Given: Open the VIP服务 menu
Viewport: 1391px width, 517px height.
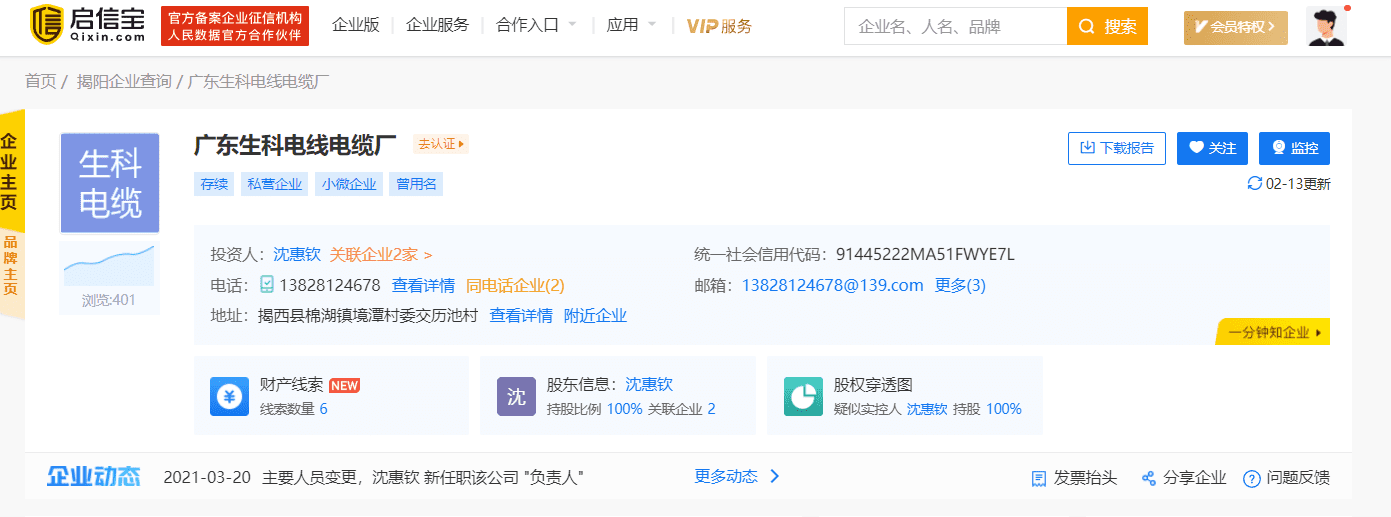Looking at the screenshot, I should click(x=720, y=26).
